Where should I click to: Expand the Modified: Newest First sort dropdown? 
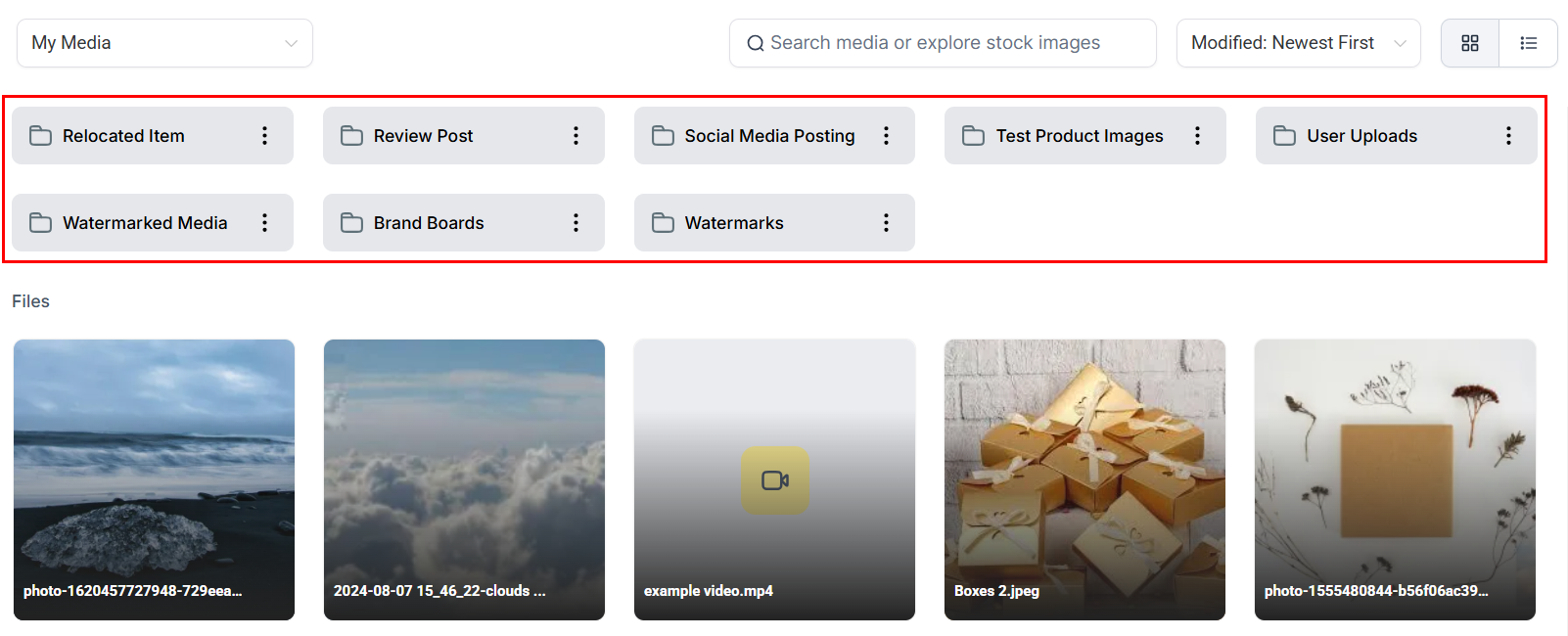tap(1297, 43)
